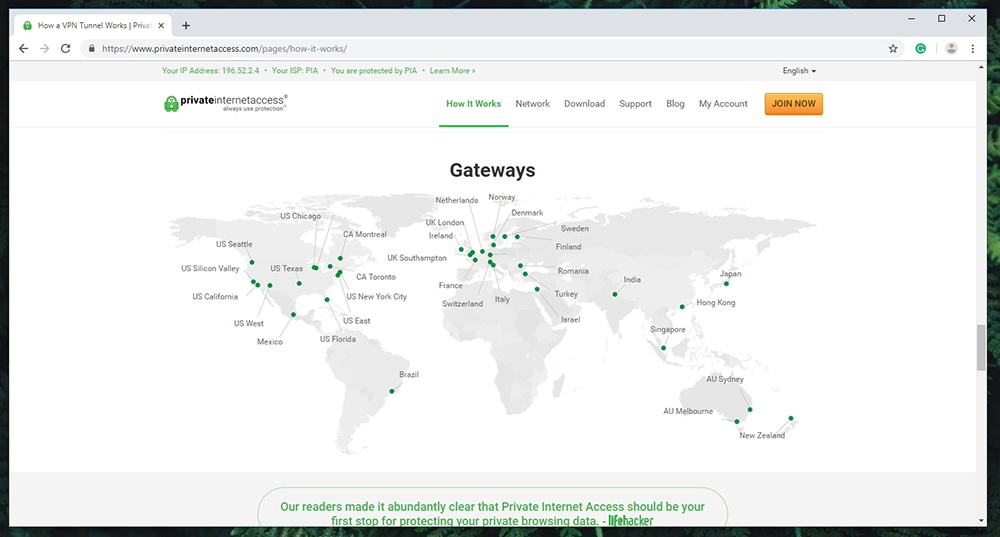This screenshot has width=1000, height=537.
Task: Open the English language dropdown
Action: click(x=799, y=71)
